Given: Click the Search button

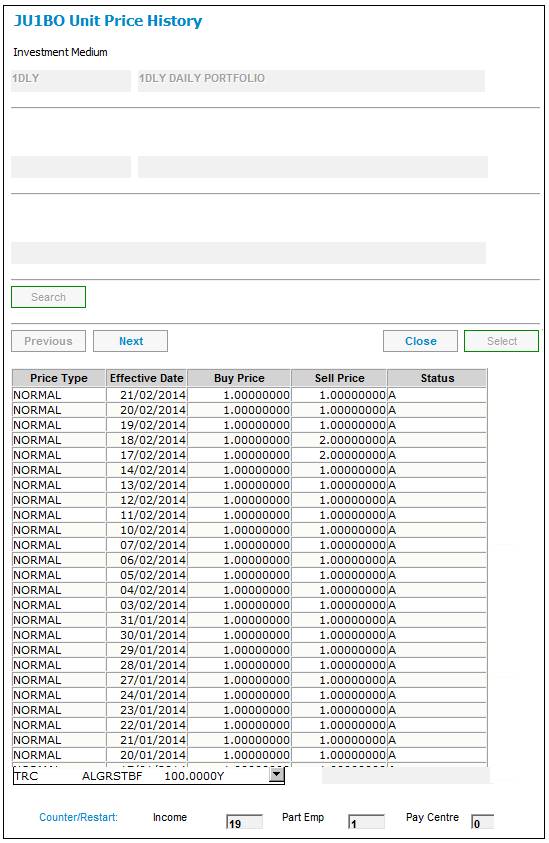Looking at the screenshot, I should (48, 297).
